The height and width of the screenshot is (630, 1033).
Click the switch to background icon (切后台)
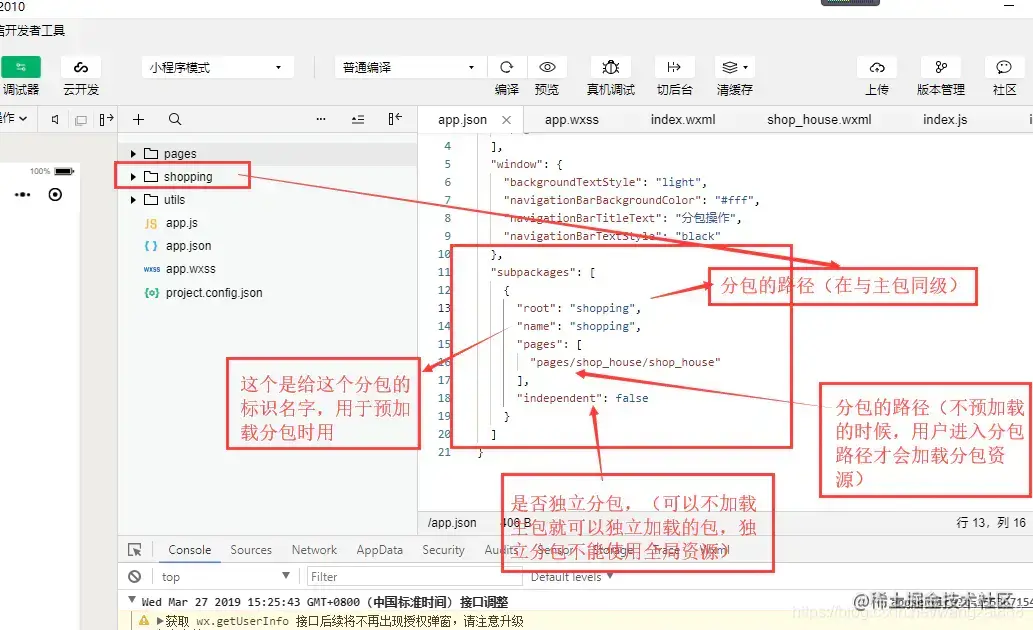point(674,67)
